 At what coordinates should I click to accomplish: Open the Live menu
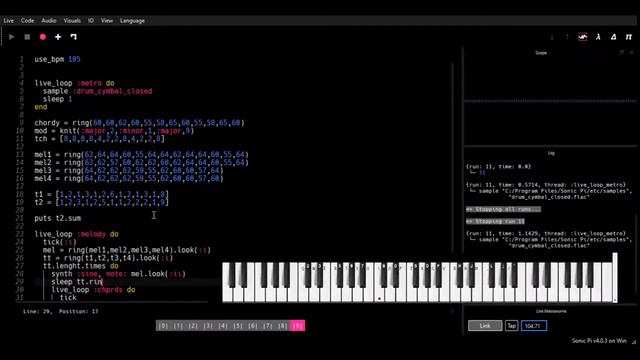pyautogui.click(x=9, y=20)
